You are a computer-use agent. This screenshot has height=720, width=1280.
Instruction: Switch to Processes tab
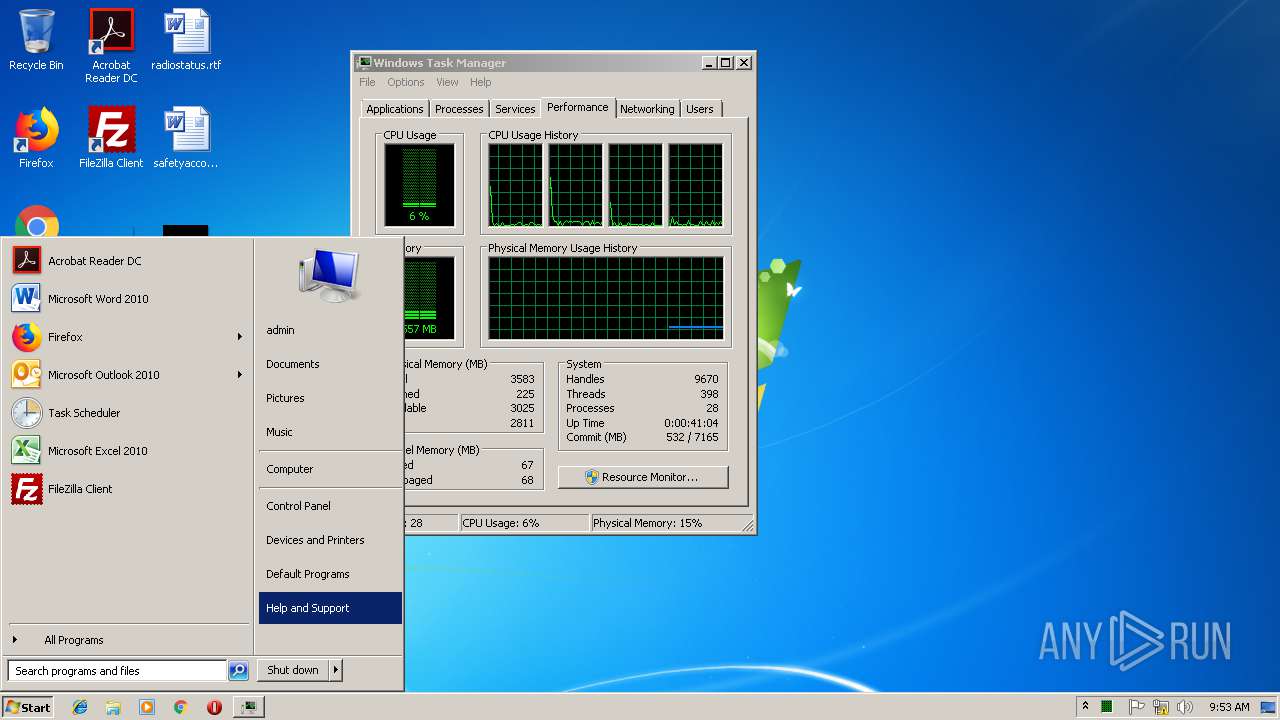[x=459, y=109]
